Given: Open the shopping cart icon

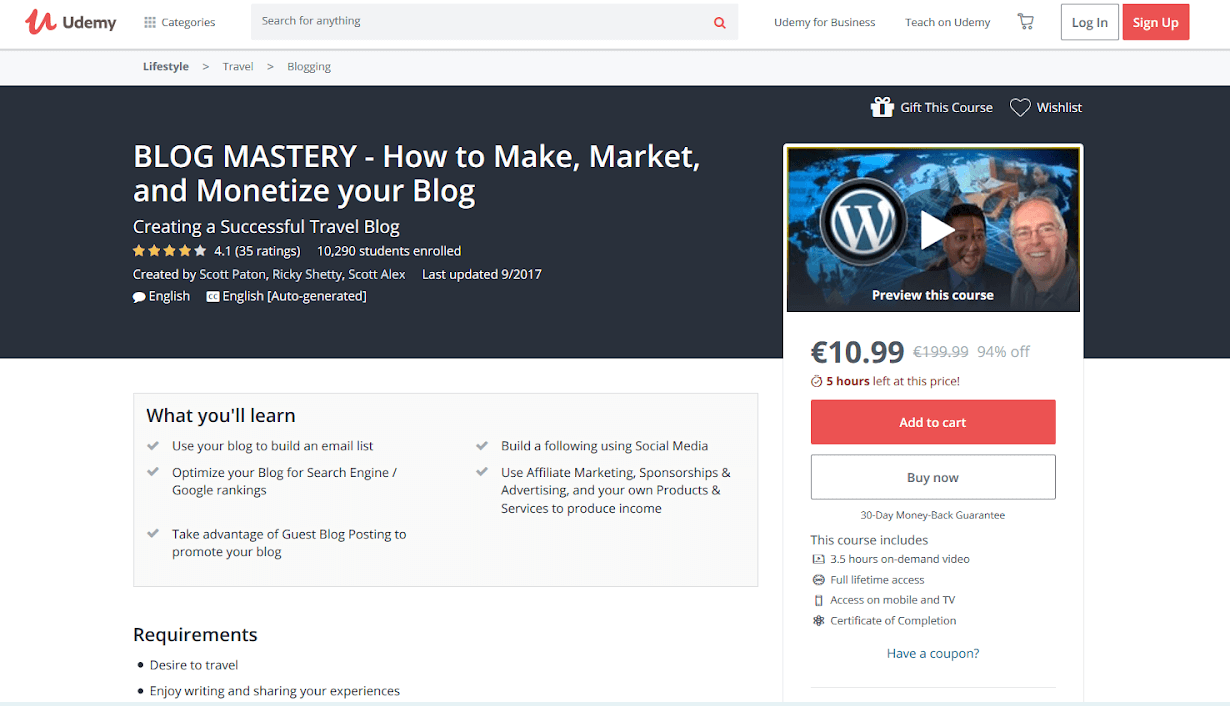Looking at the screenshot, I should pos(1025,22).
